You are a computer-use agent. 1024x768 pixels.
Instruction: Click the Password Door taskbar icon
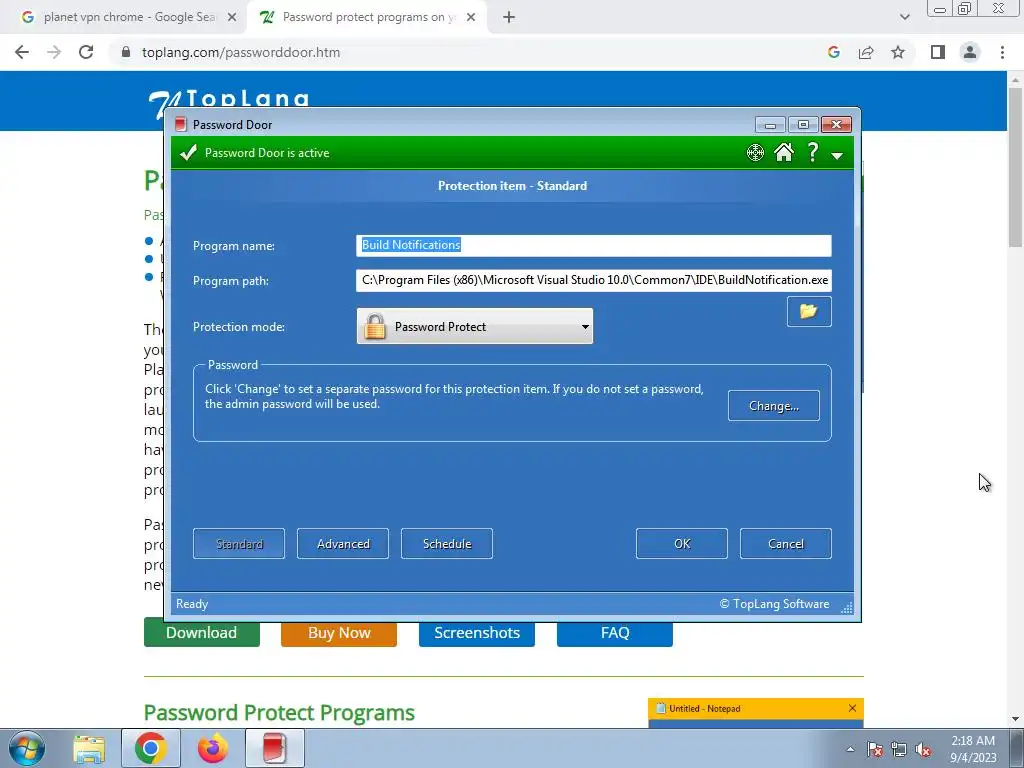(275, 748)
